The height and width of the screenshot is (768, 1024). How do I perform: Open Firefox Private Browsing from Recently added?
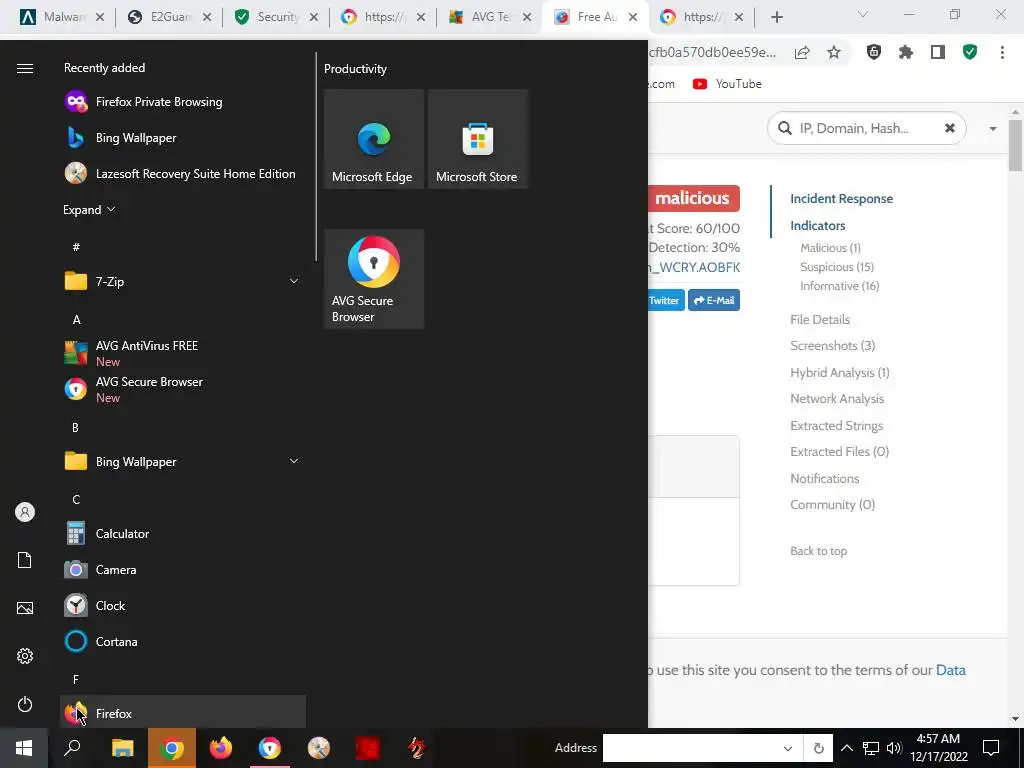point(184,102)
